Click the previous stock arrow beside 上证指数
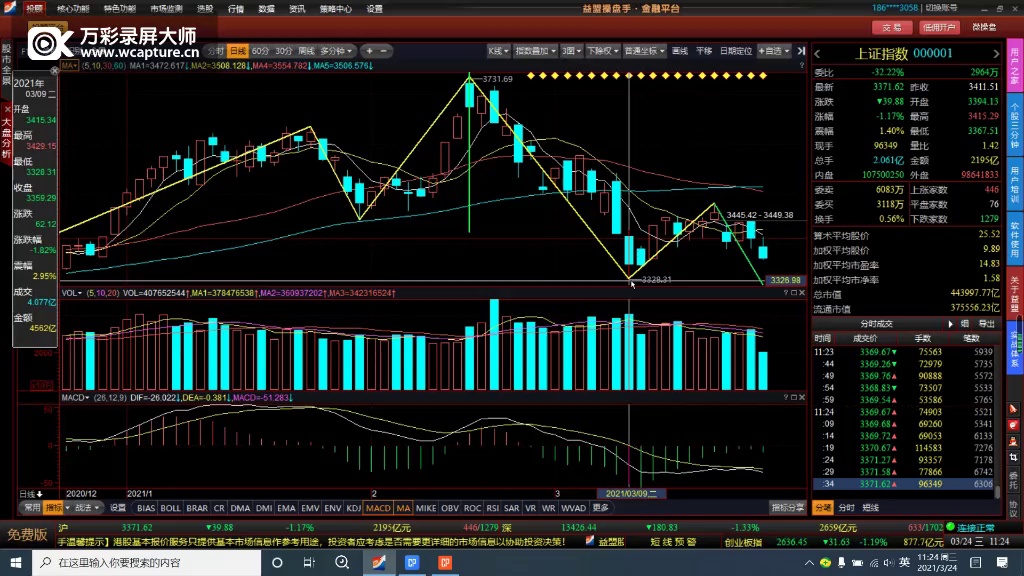1024x576 pixels. pyautogui.click(x=817, y=54)
